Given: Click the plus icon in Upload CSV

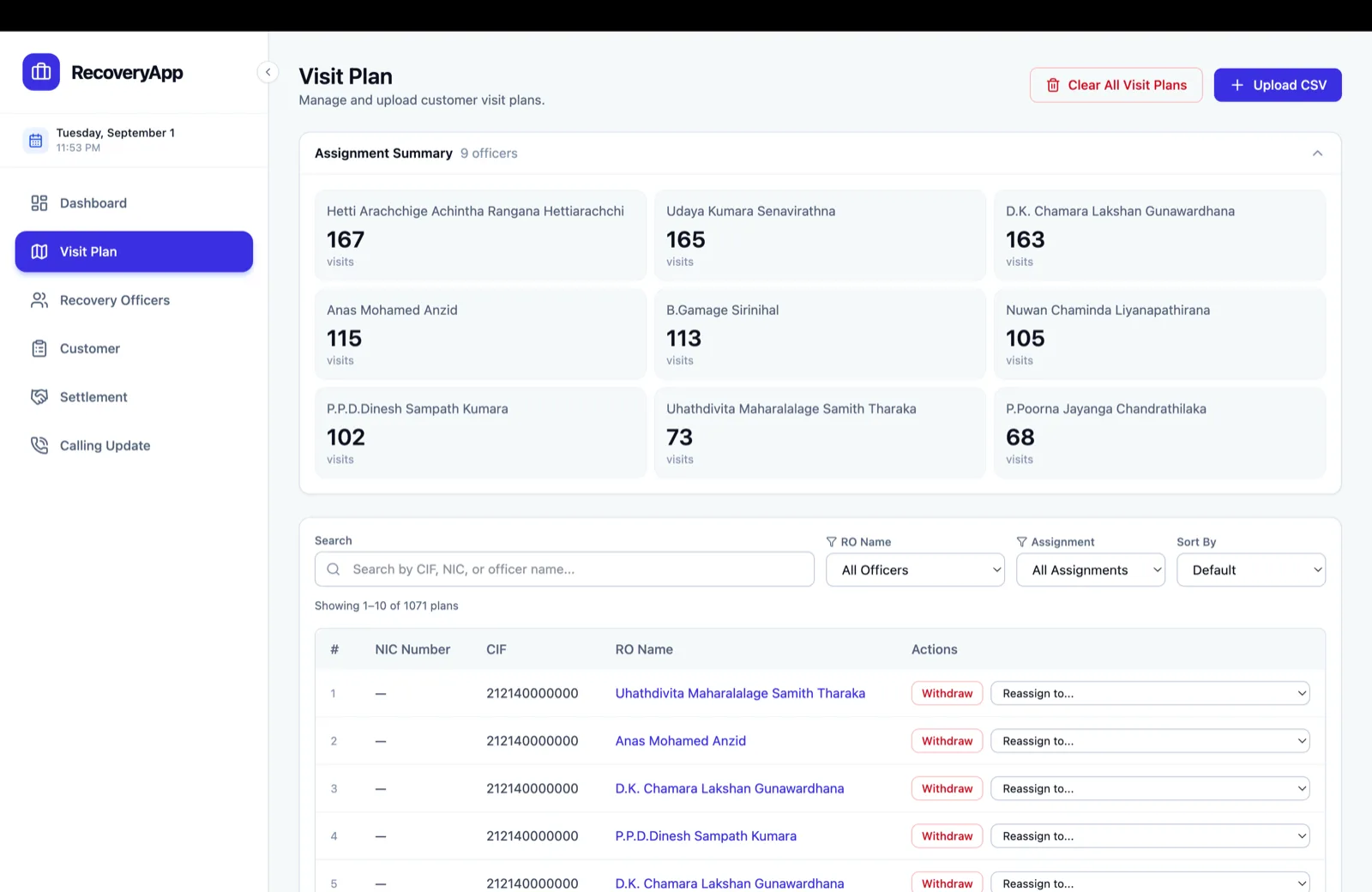Looking at the screenshot, I should coord(1237,85).
